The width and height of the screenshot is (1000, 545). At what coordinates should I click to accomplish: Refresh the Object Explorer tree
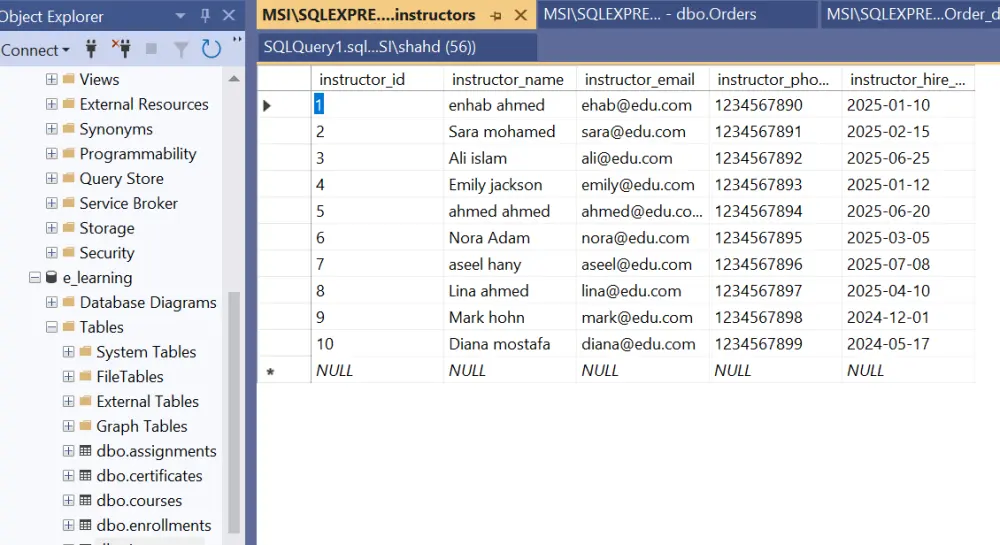(211, 49)
